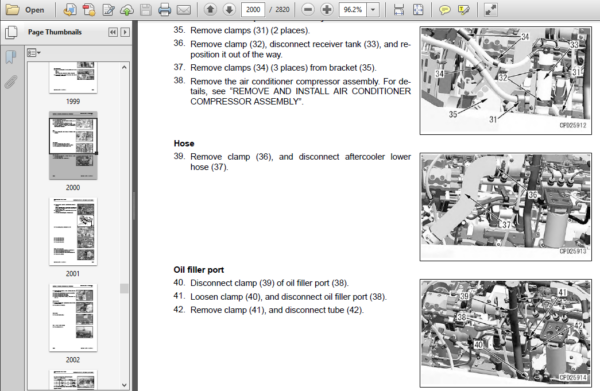Click the Page Thumbnails panel icon

(11, 32)
